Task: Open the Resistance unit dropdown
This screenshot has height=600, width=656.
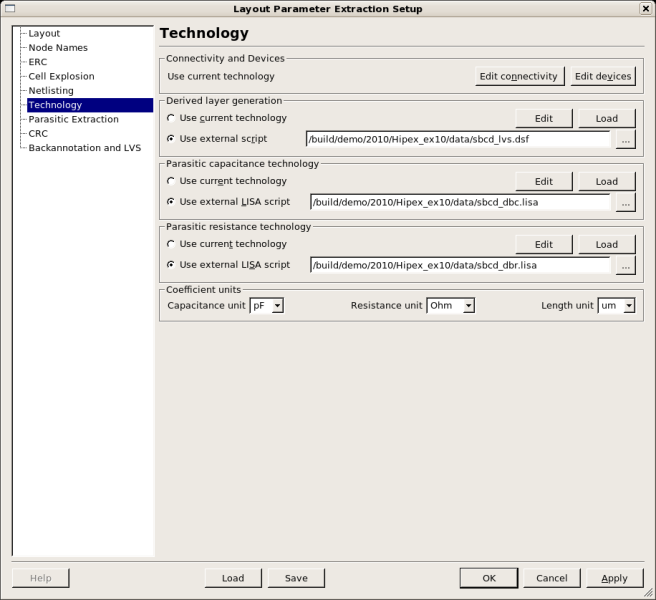Action: (x=451, y=306)
